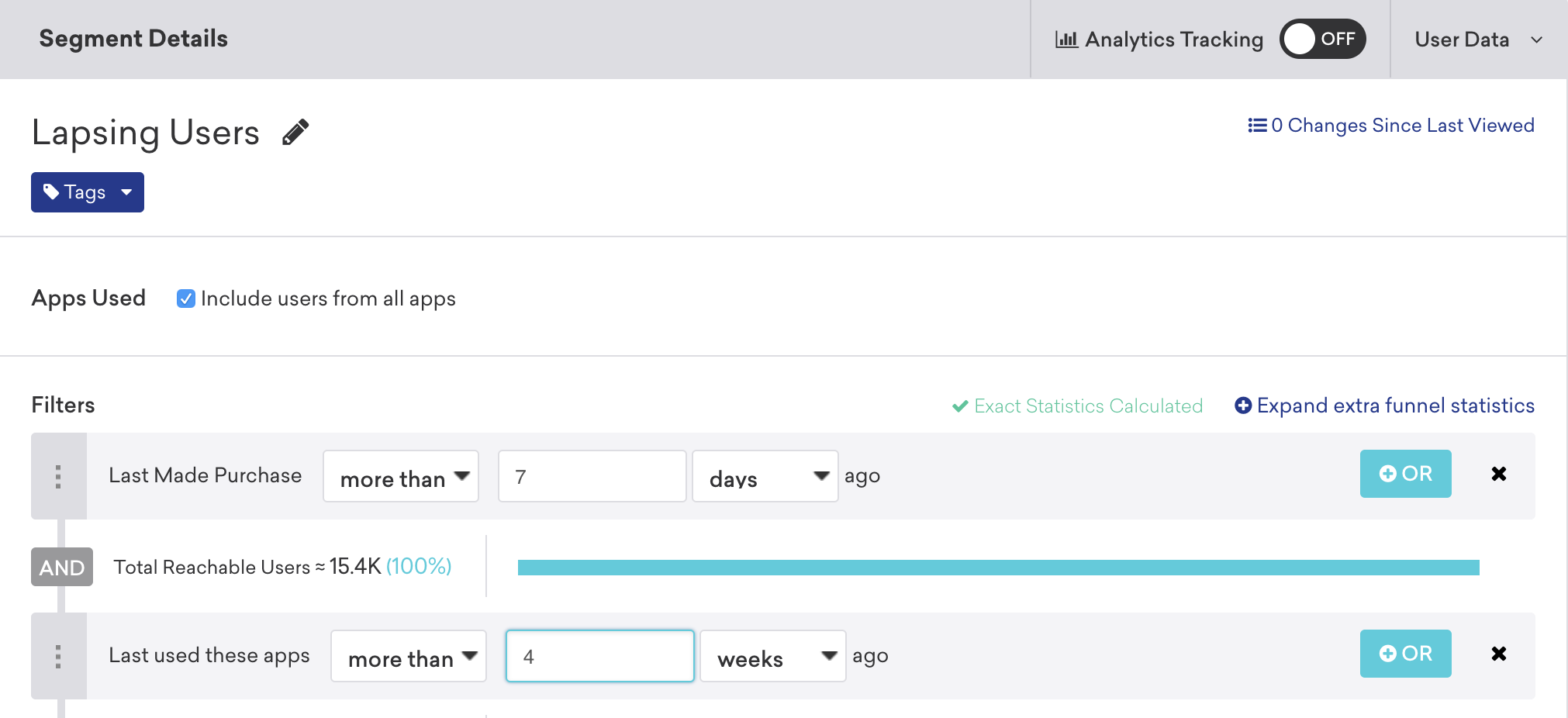The height and width of the screenshot is (718, 1568).
Task: Click the pencil icon to rename Lapsing Users
Action: pos(295,133)
